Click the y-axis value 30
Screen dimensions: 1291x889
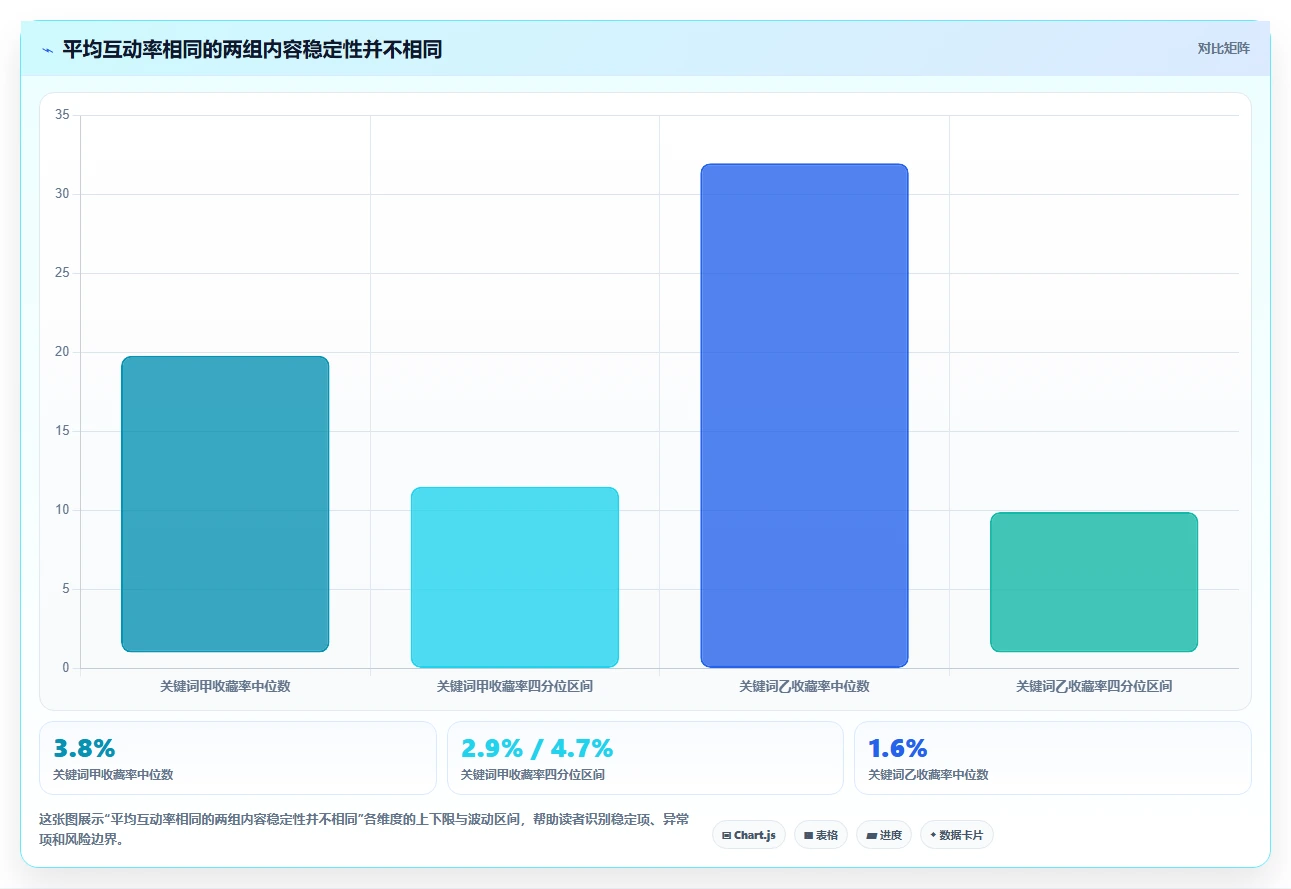click(62, 194)
